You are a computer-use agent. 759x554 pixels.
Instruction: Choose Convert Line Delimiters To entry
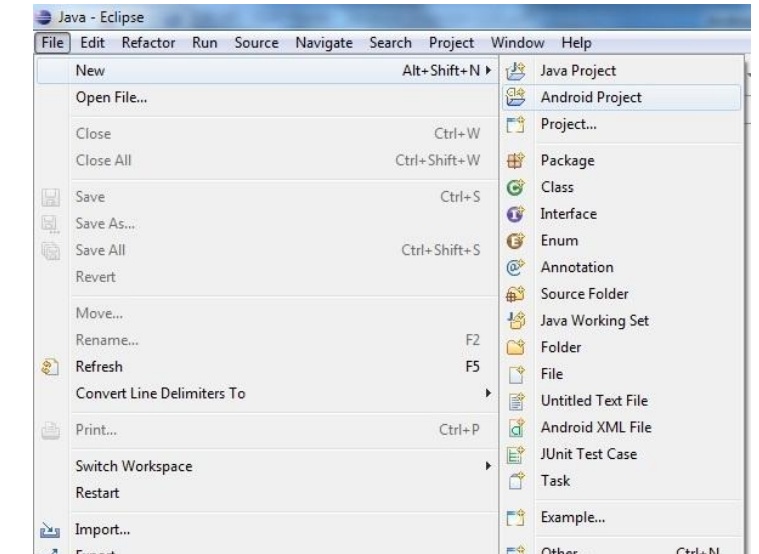point(268,393)
